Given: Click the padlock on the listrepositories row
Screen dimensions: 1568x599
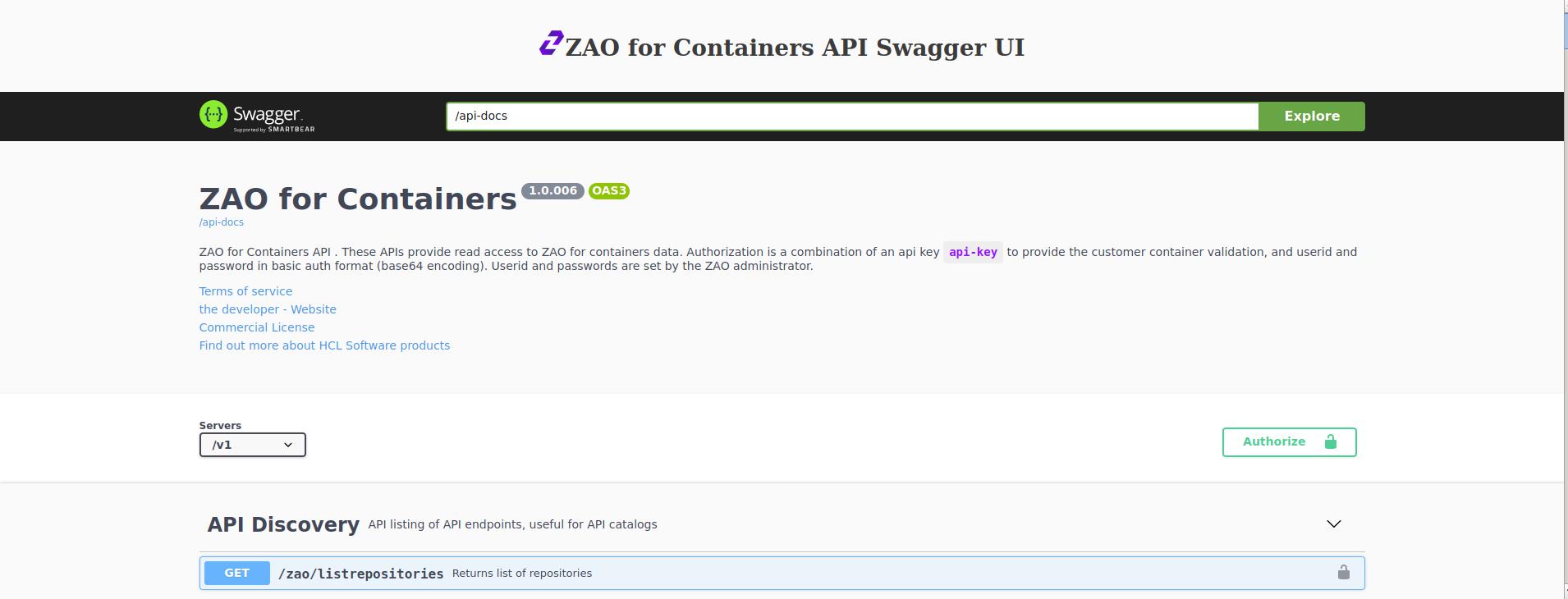Looking at the screenshot, I should coord(1343,573).
